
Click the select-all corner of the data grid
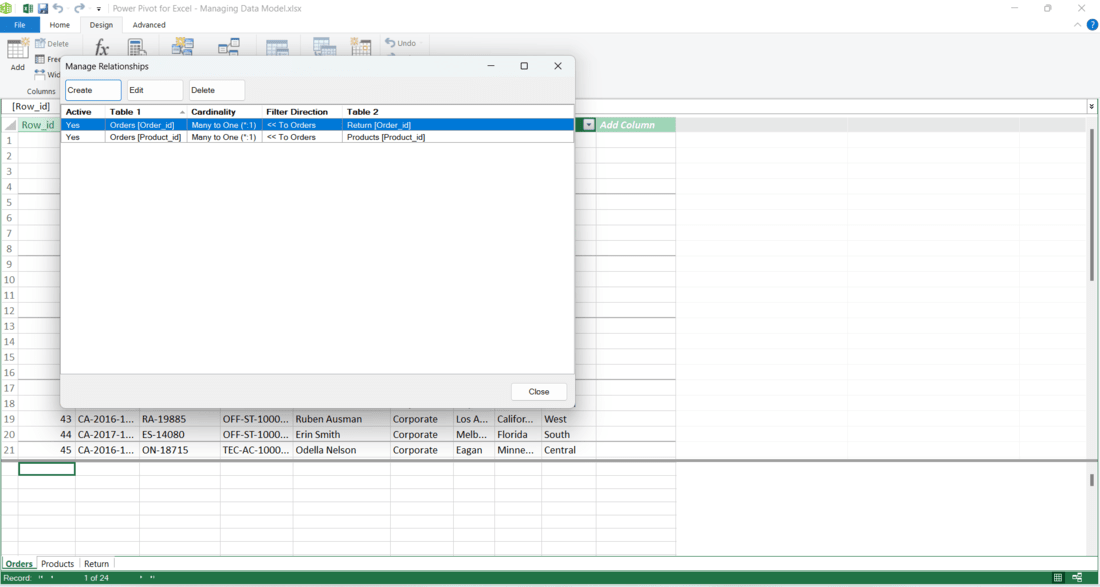9,125
